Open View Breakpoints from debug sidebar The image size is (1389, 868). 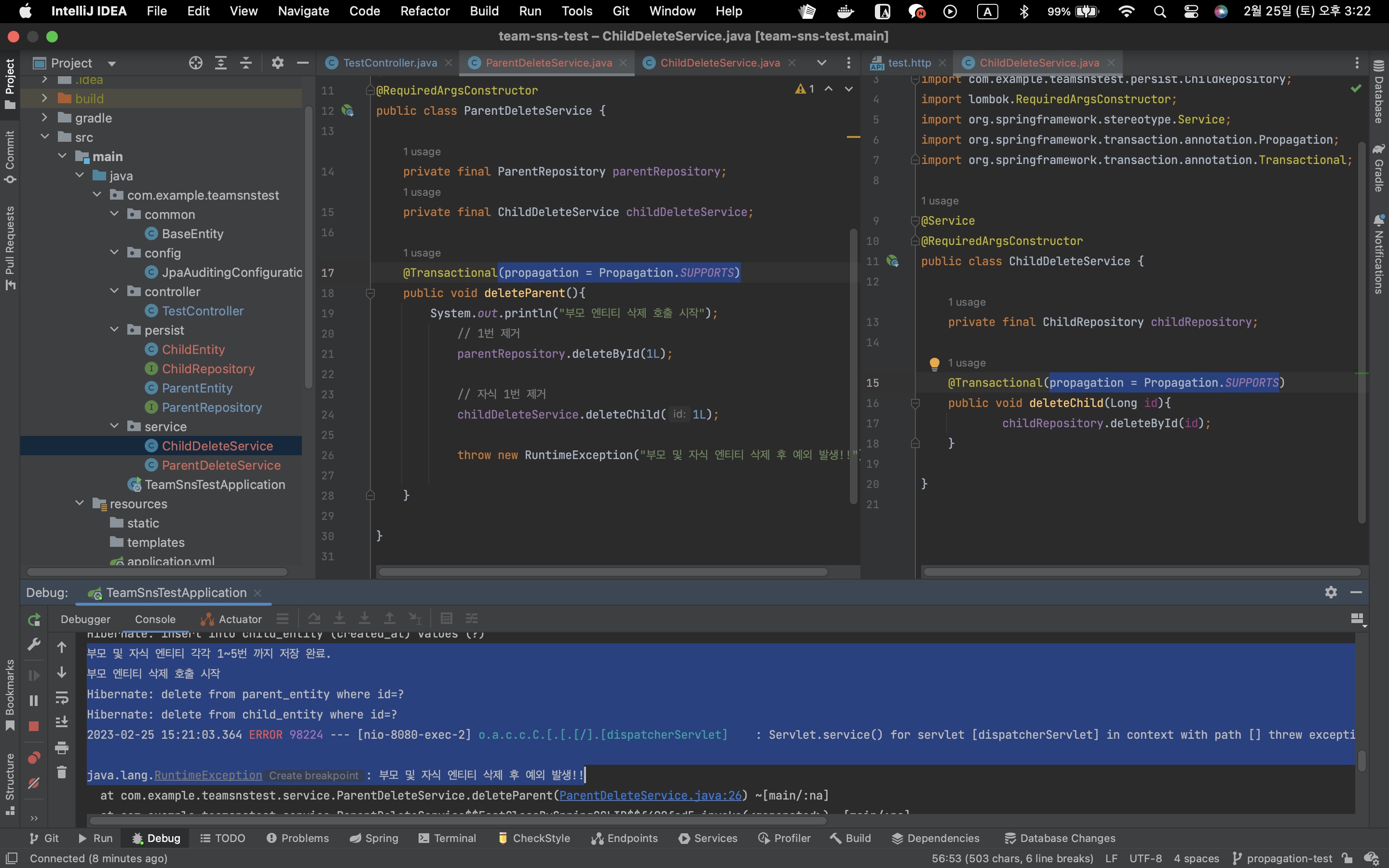coord(34,758)
